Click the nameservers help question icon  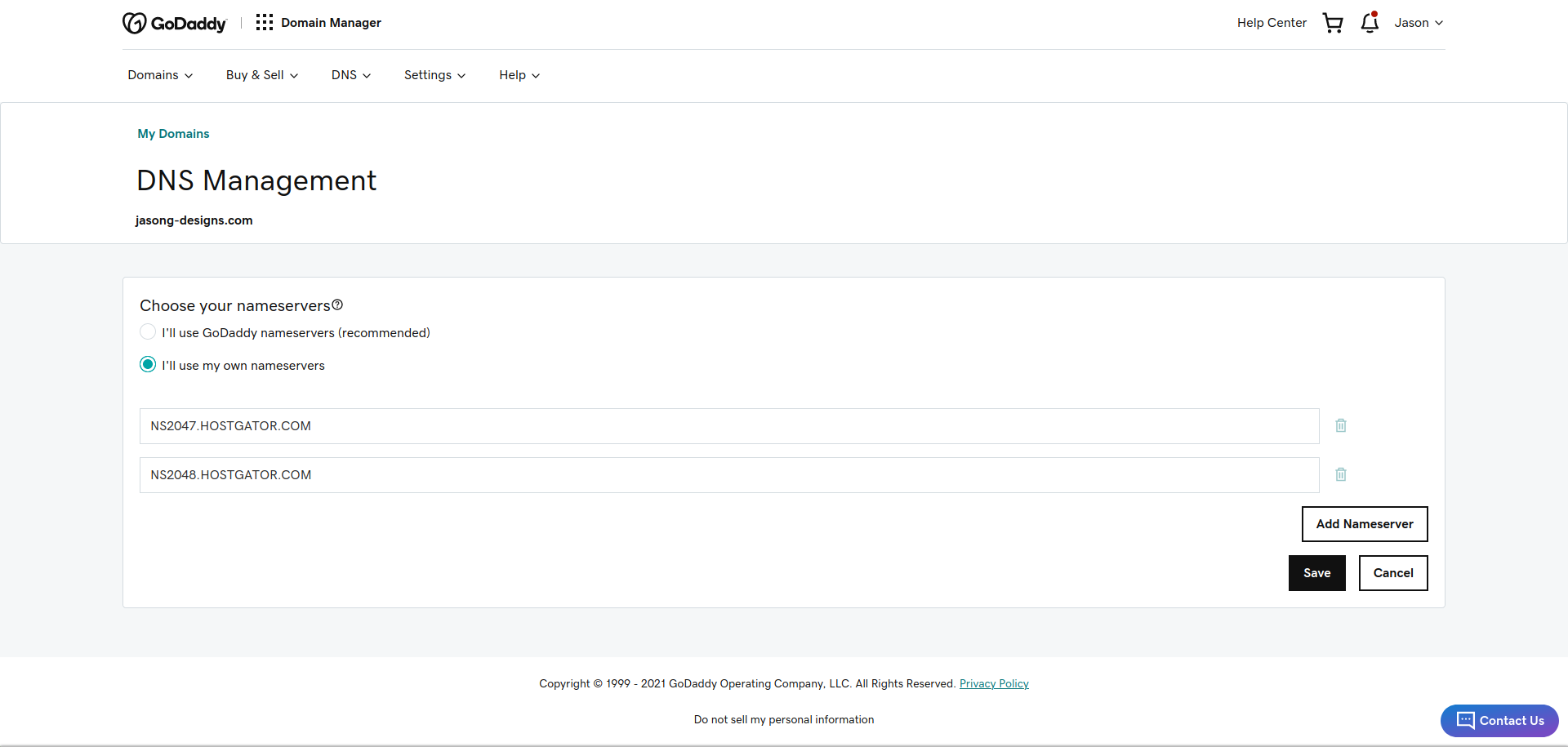337,305
